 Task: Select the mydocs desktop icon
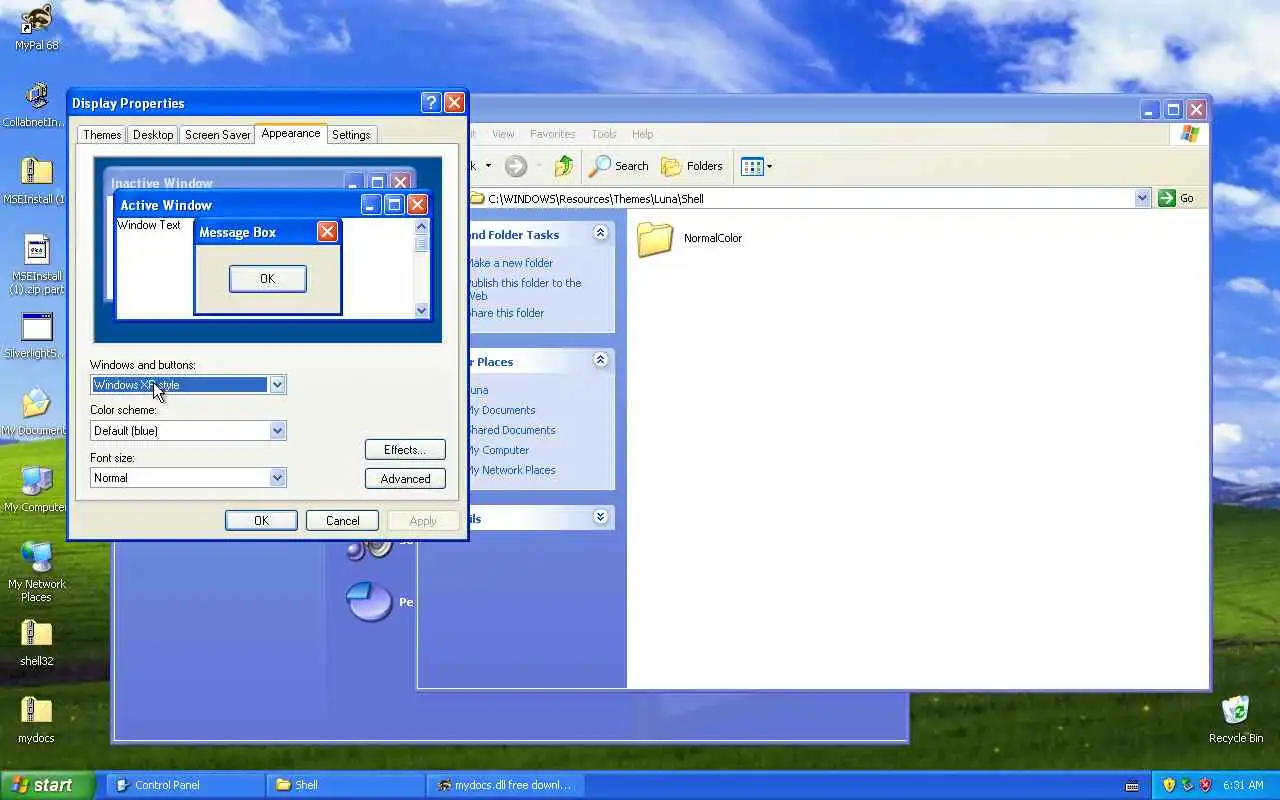[36, 720]
